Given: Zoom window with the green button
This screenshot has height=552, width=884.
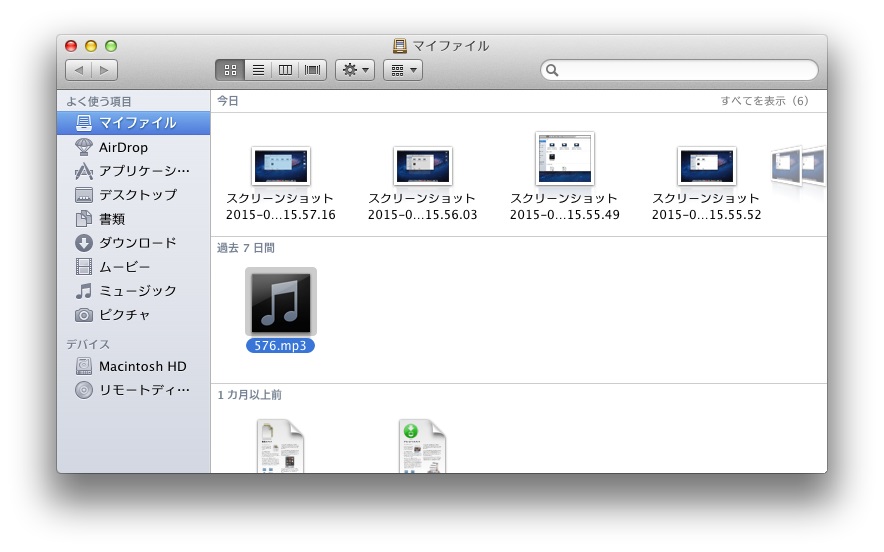Looking at the screenshot, I should tap(111, 46).
